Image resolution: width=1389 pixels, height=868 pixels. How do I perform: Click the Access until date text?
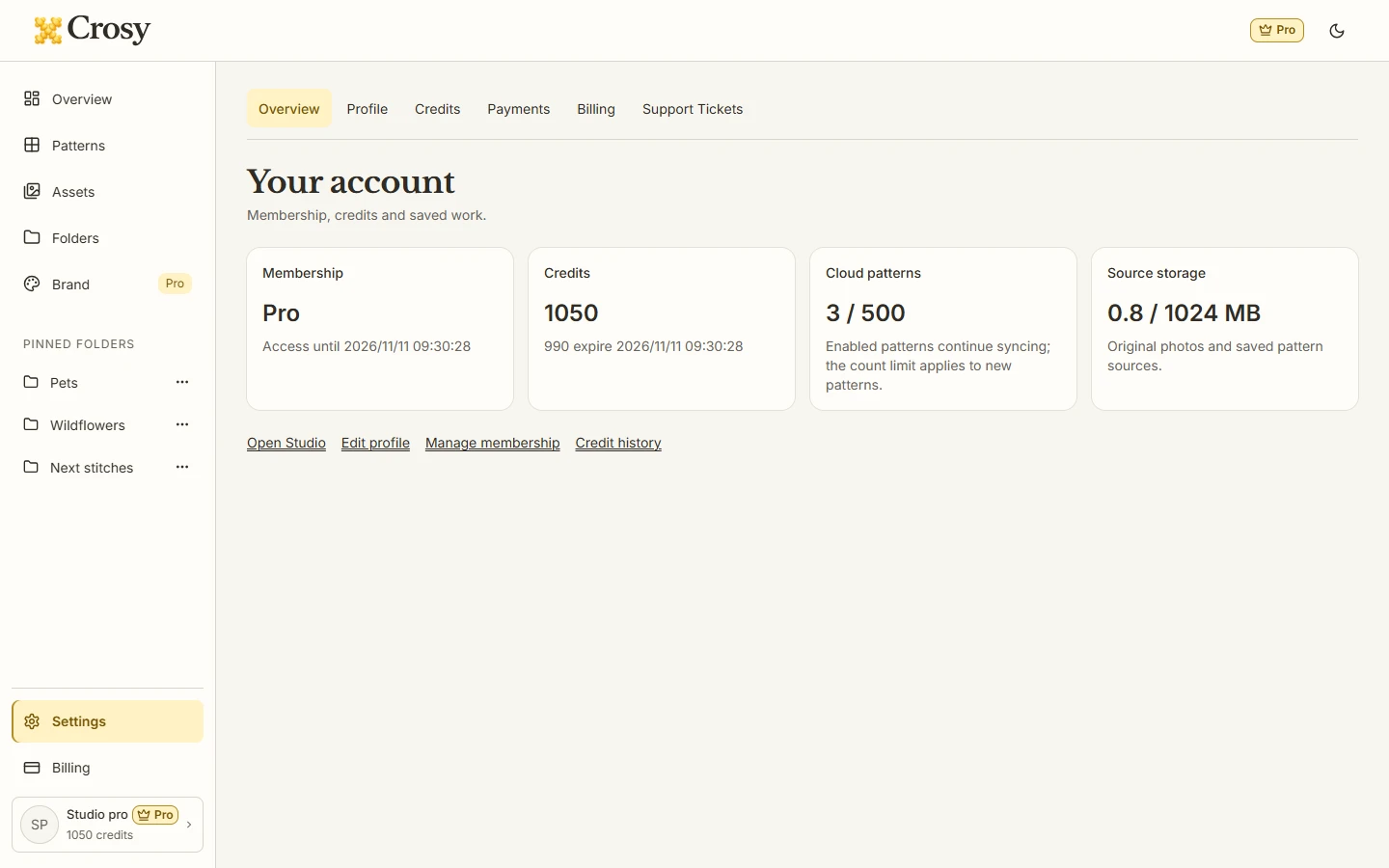coord(367,346)
